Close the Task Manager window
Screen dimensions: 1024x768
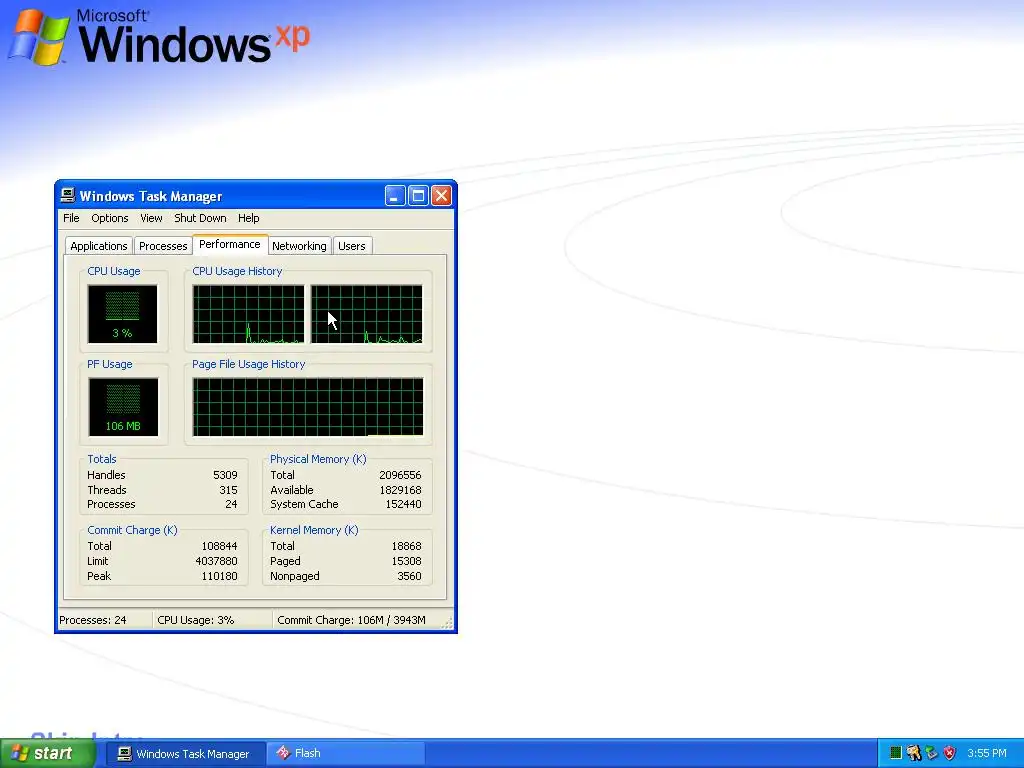pyautogui.click(x=441, y=195)
